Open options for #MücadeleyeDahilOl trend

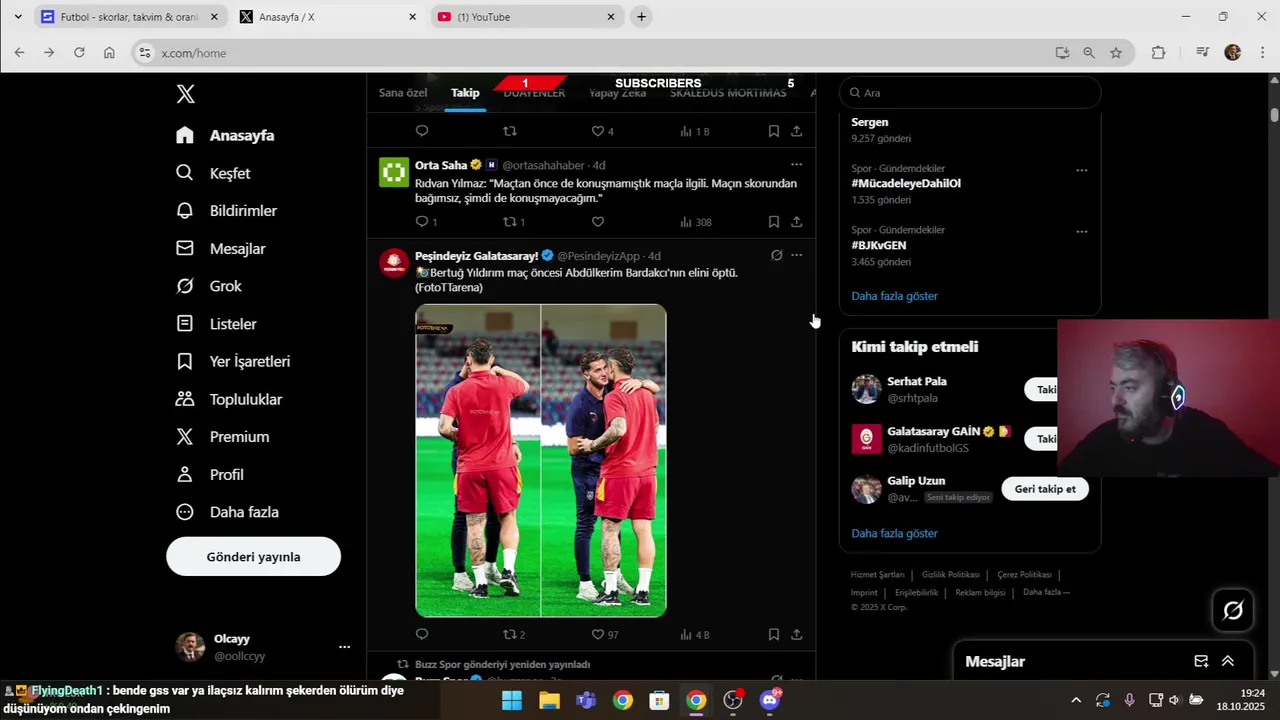coord(1081,170)
